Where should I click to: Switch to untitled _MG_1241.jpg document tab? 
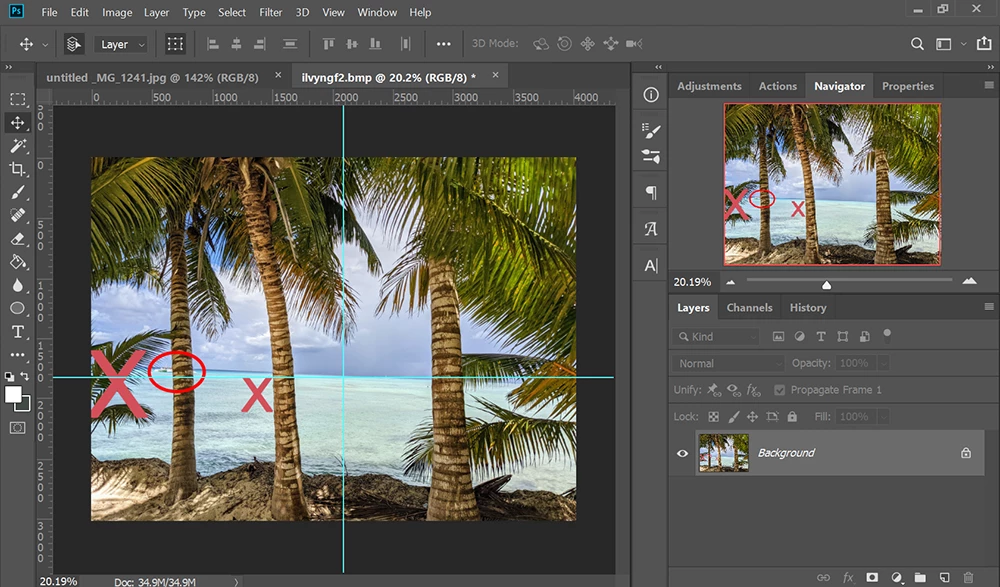[x=152, y=77]
